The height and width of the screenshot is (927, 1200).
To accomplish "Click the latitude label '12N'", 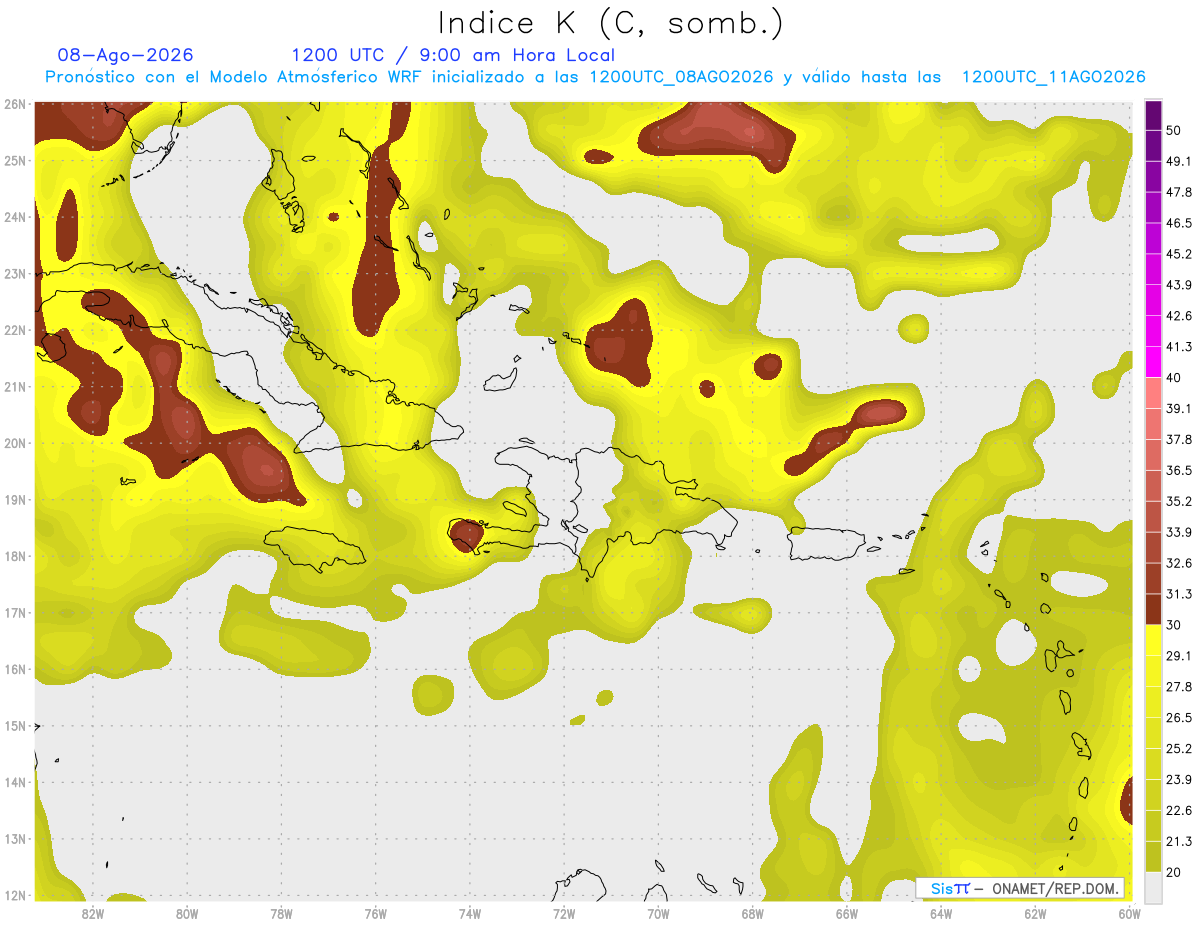I will tap(15, 895).
